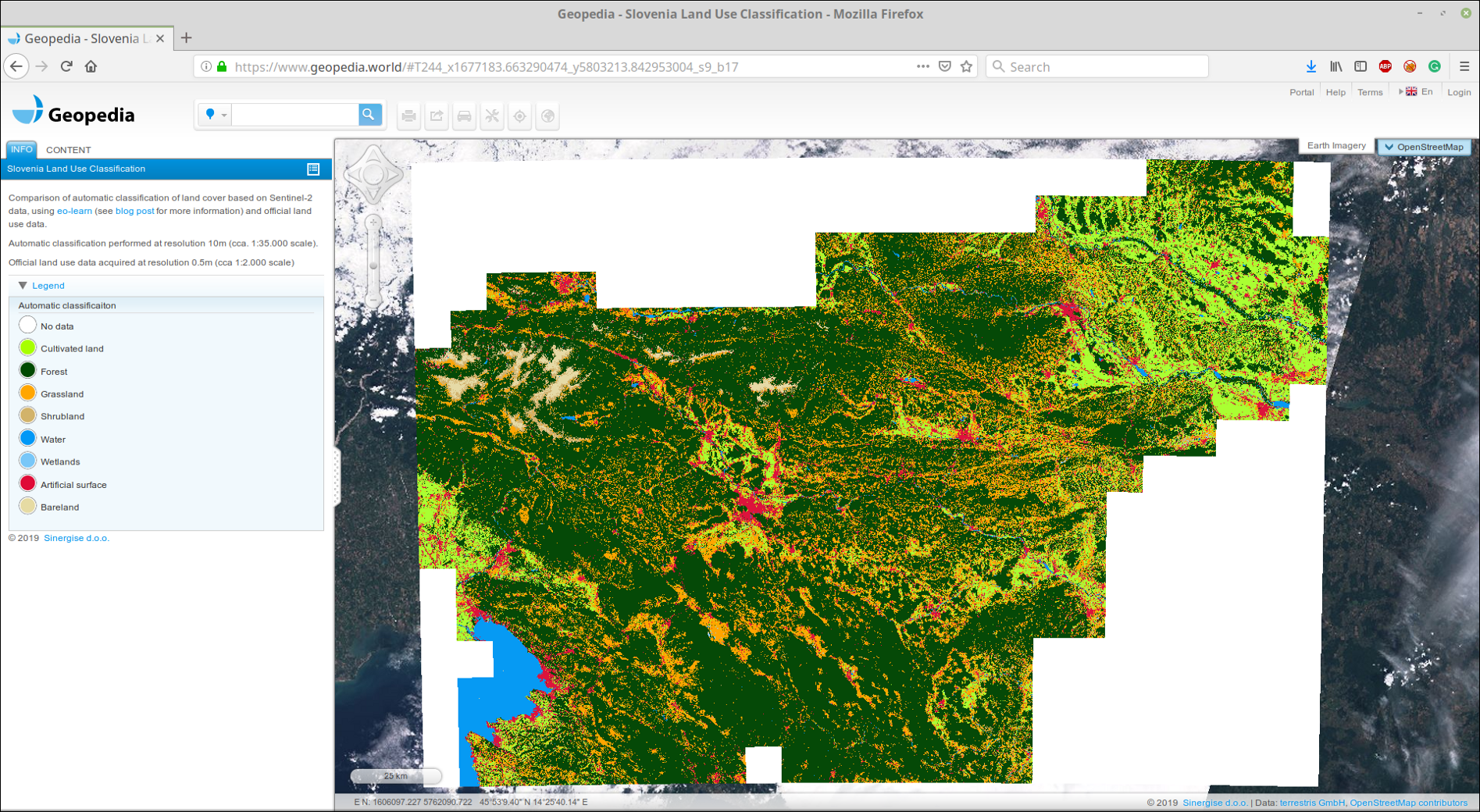This screenshot has width=1480, height=812.
Task: Click the Pocket save icon
Action: point(945,66)
